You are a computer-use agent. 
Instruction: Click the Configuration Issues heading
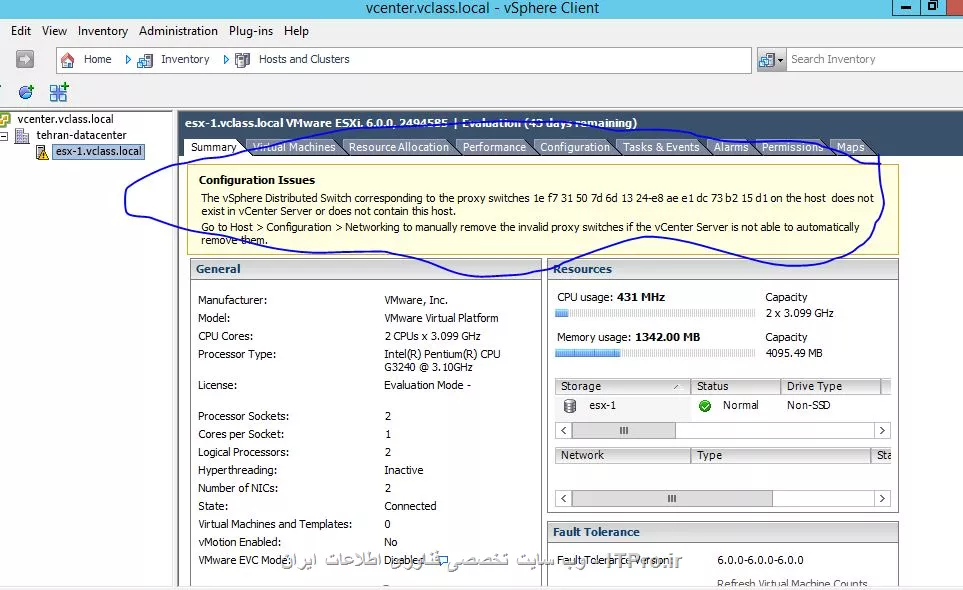[257, 180]
